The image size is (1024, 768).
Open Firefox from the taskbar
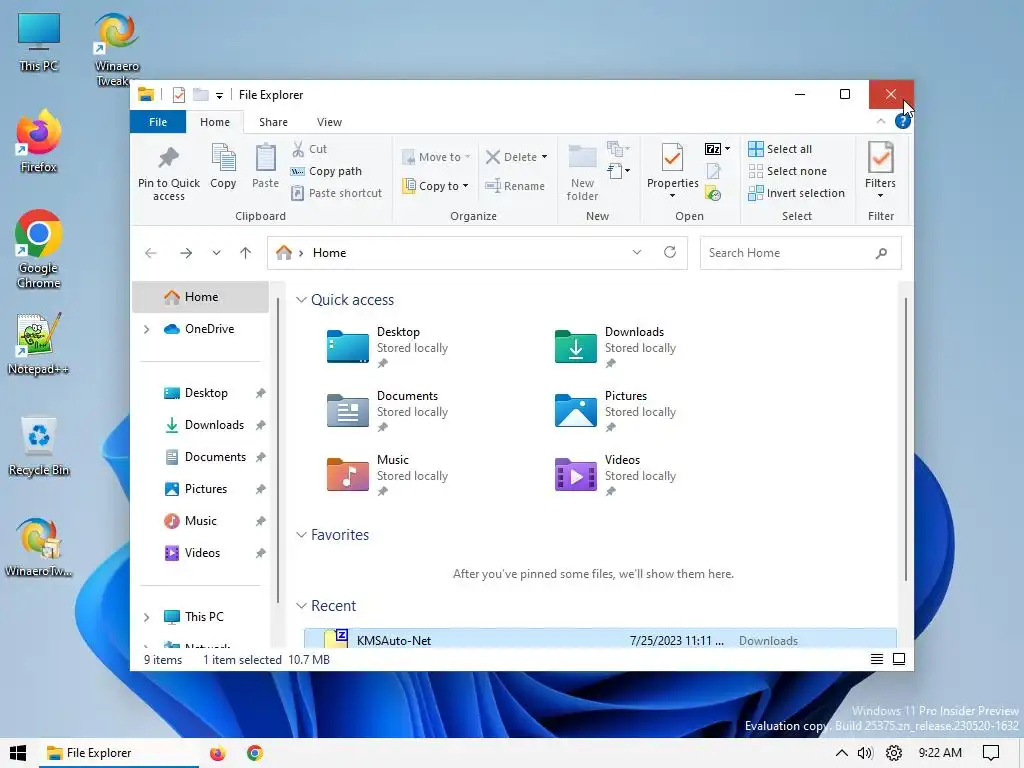217,753
